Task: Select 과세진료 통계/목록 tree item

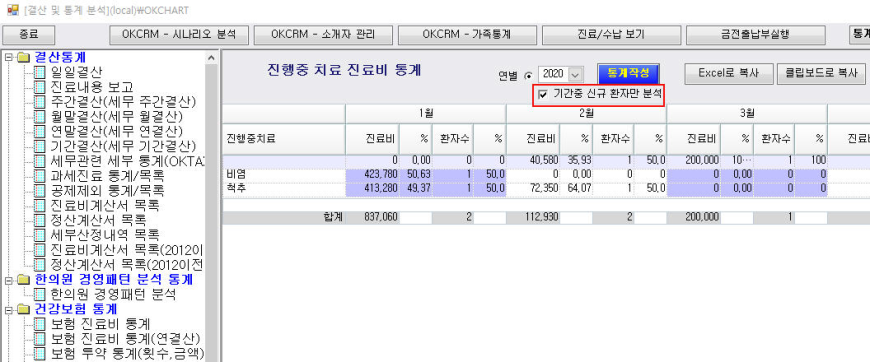Action: click(x=107, y=175)
